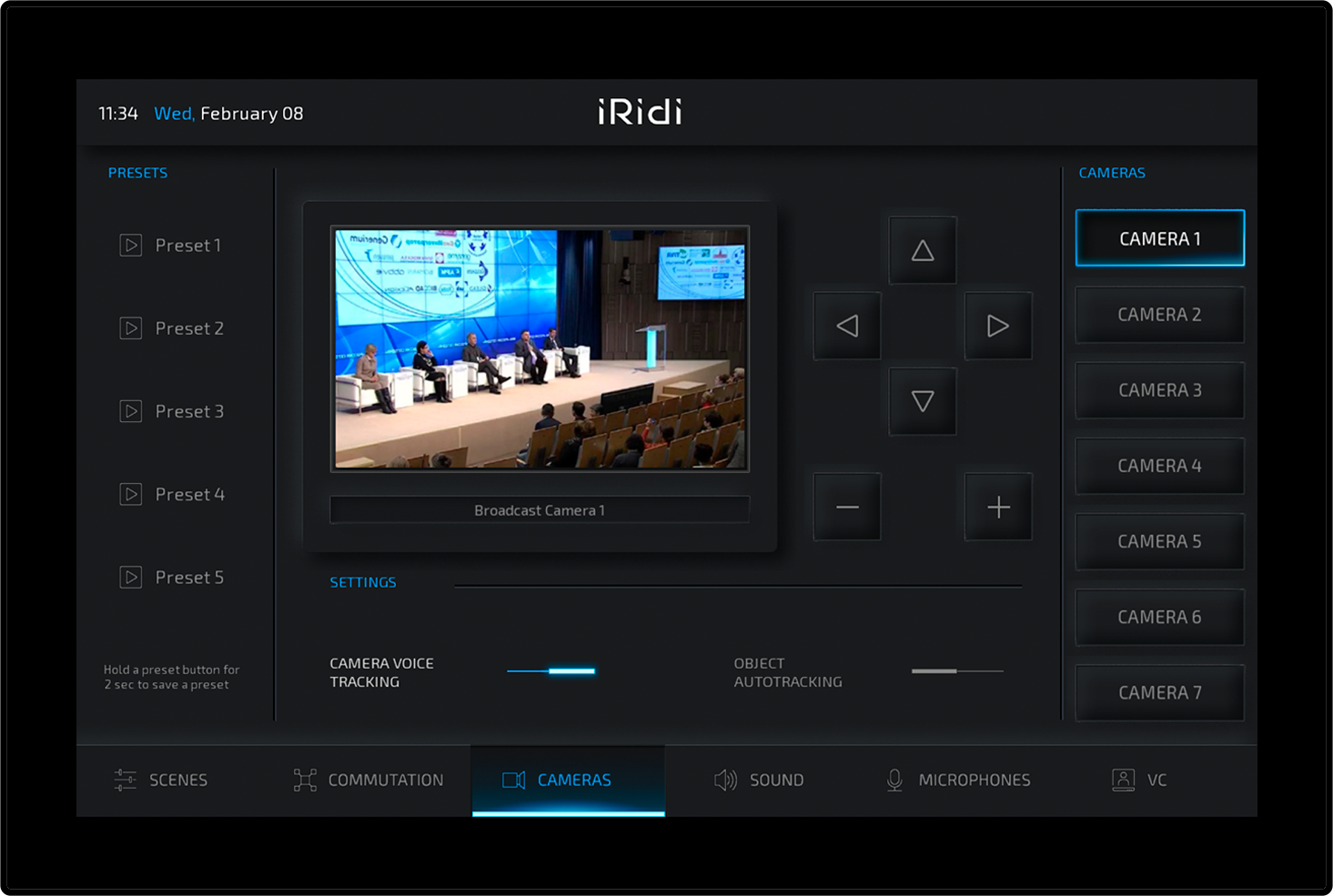Screen dimensions: 1333x896
Task: Click the play icon beside Preset 1
Action: click(x=131, y=246)
